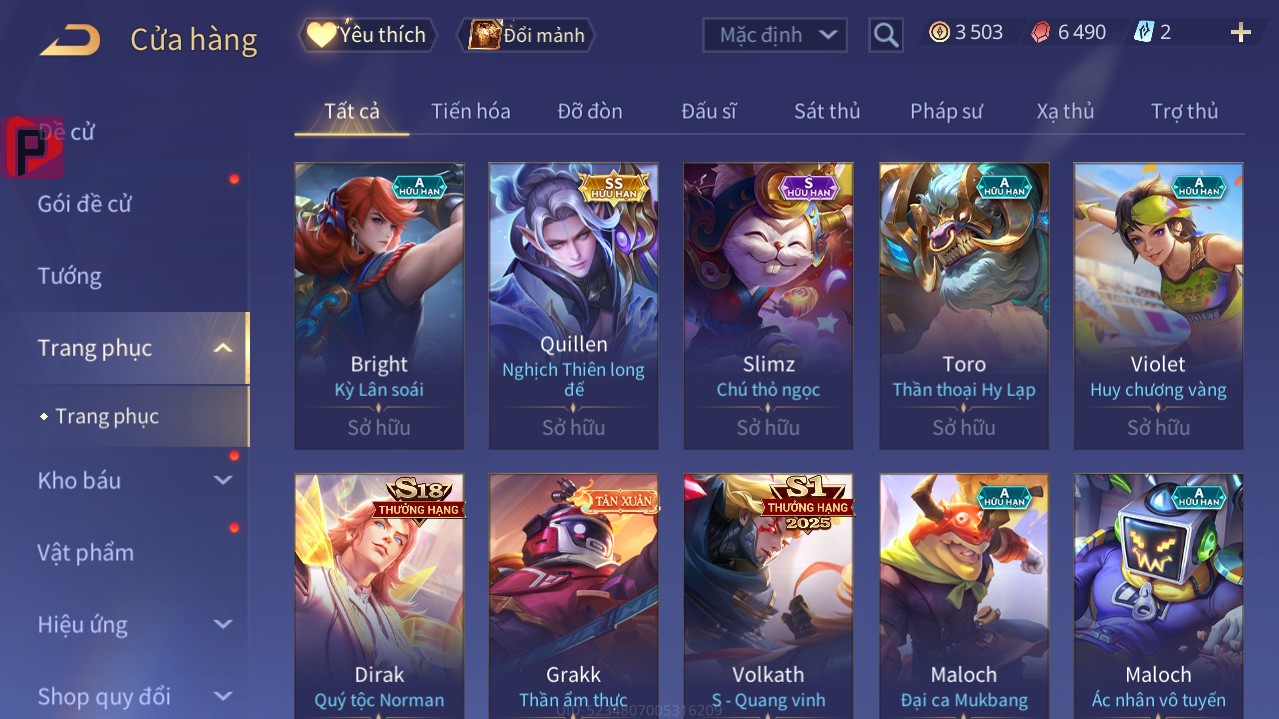Viewport: 1279px width, 719px height.
Task: Open Tướng in the sidebar
Action: pos(70,276)
